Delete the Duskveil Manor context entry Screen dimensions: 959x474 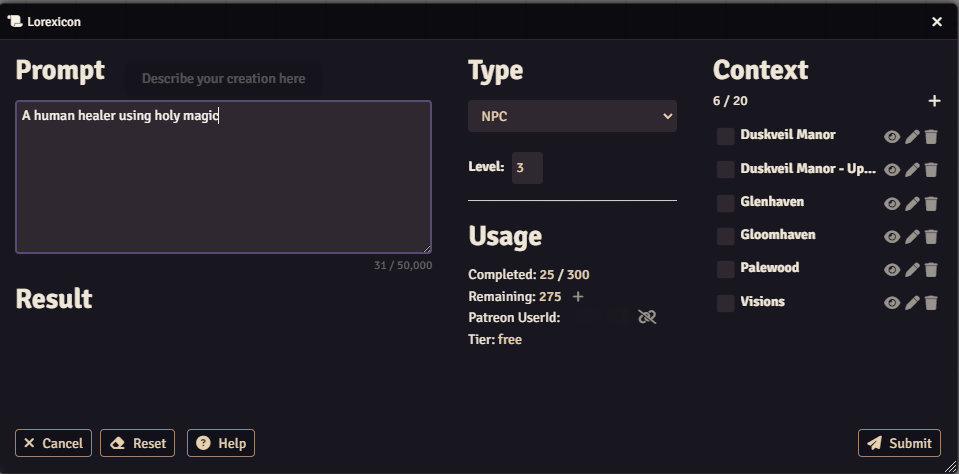click(x=931, y=137)
